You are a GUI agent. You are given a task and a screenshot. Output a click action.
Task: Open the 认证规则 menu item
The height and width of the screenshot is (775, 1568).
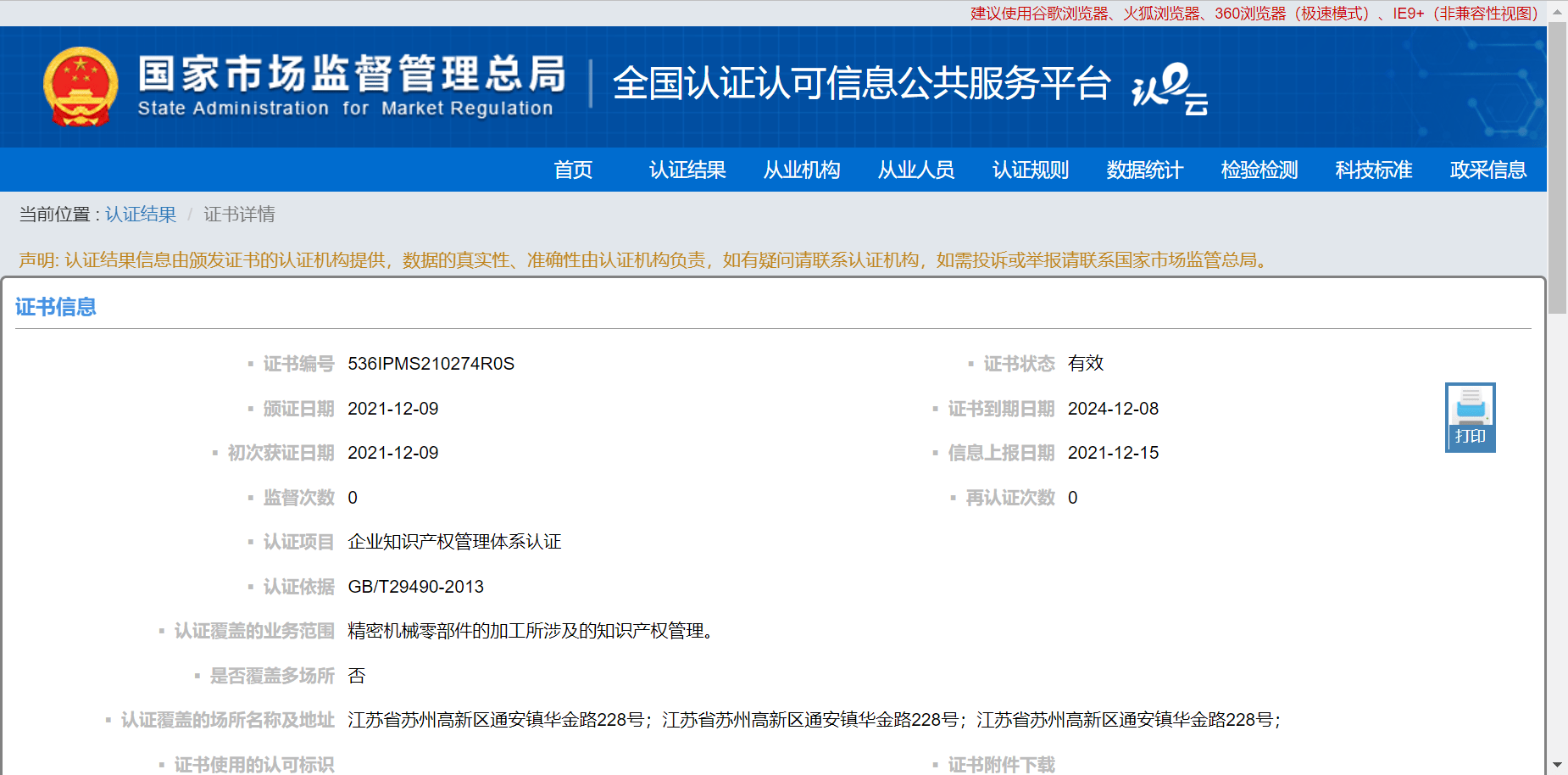(x=1031, y=170)
